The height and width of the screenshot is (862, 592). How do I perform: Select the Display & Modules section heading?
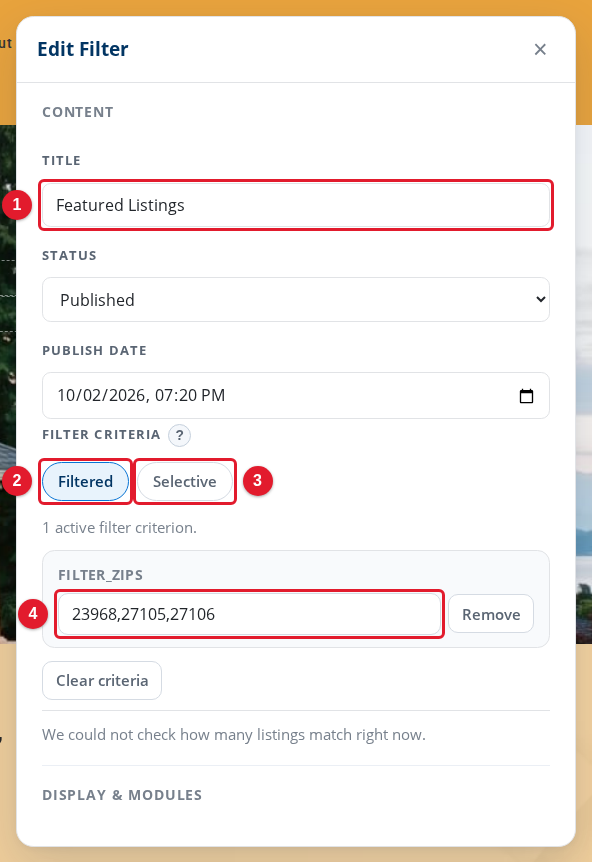[x=122, y=795]
